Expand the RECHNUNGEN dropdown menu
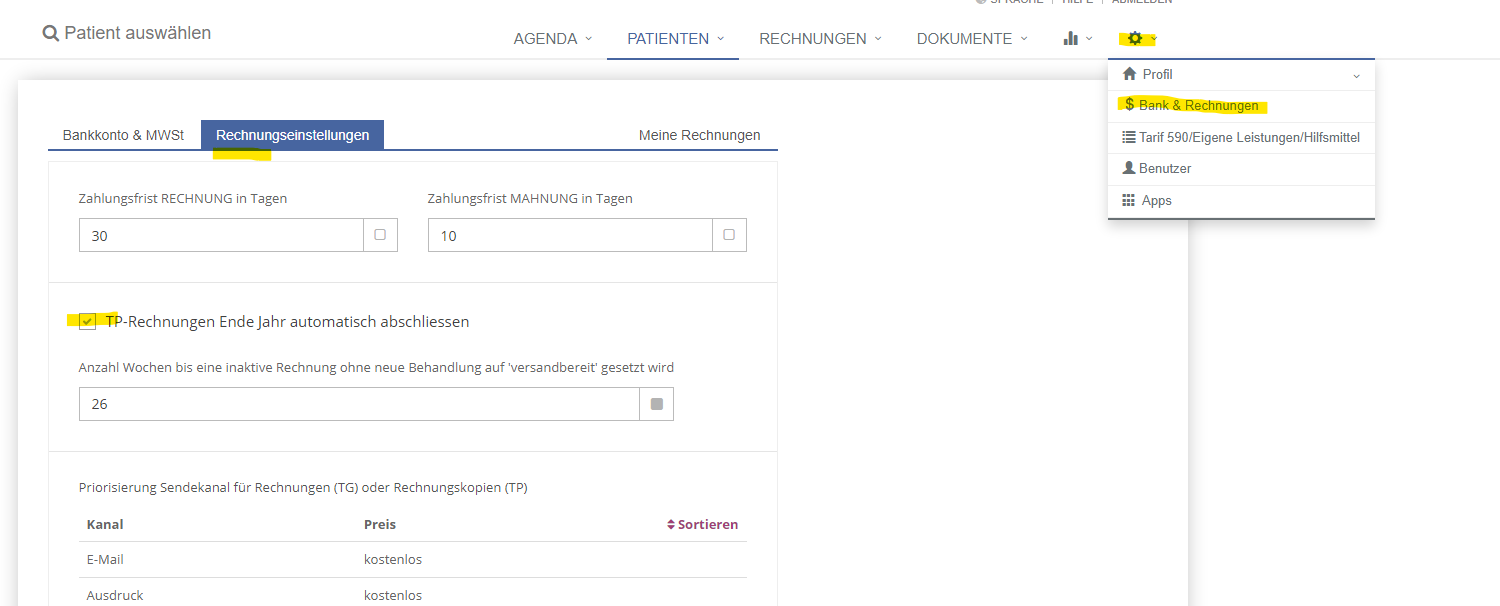This screenshot has height=606, width=1500. 820,39
